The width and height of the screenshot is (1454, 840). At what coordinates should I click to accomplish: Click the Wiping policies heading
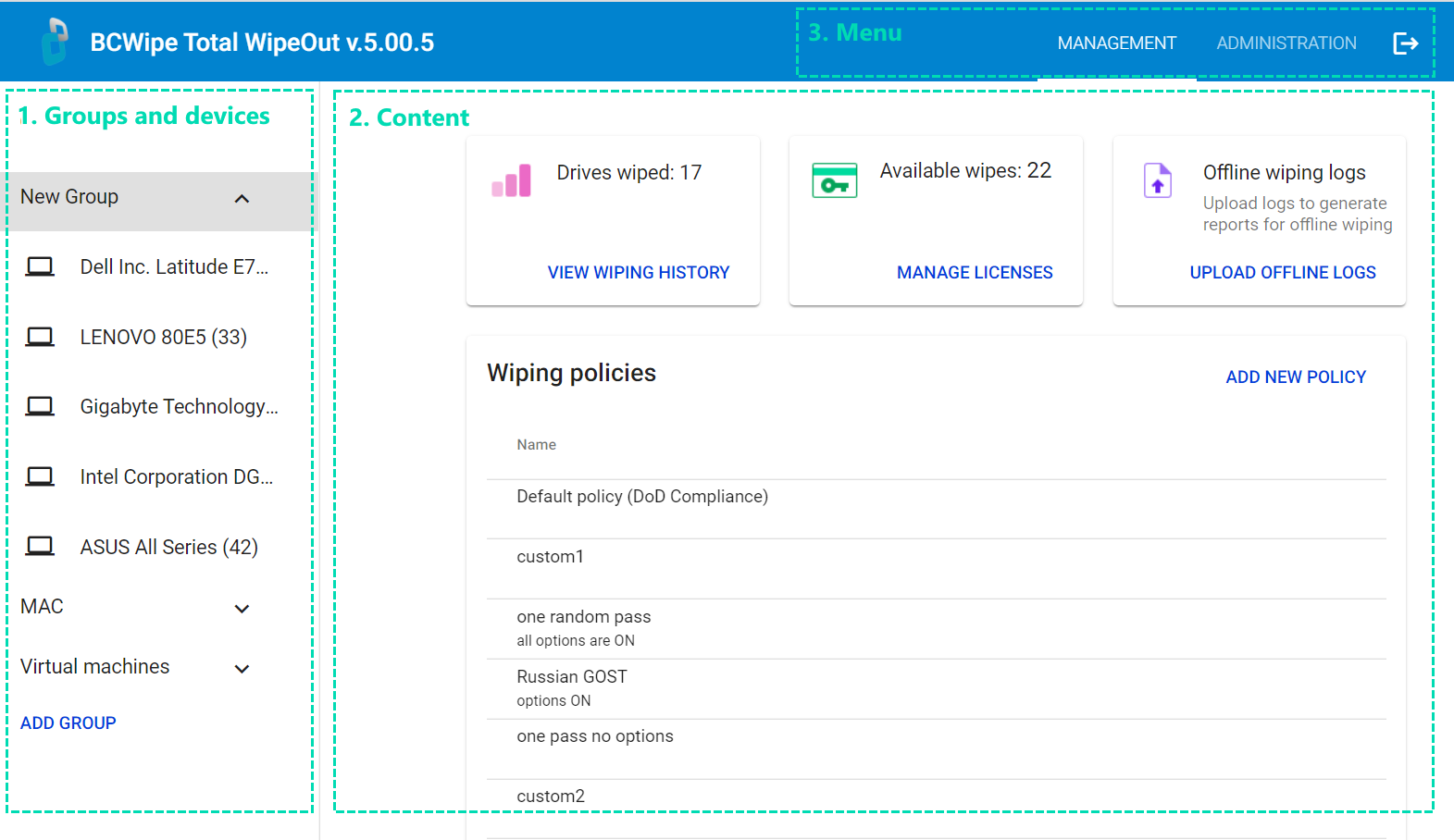click(x=572, y=373)
